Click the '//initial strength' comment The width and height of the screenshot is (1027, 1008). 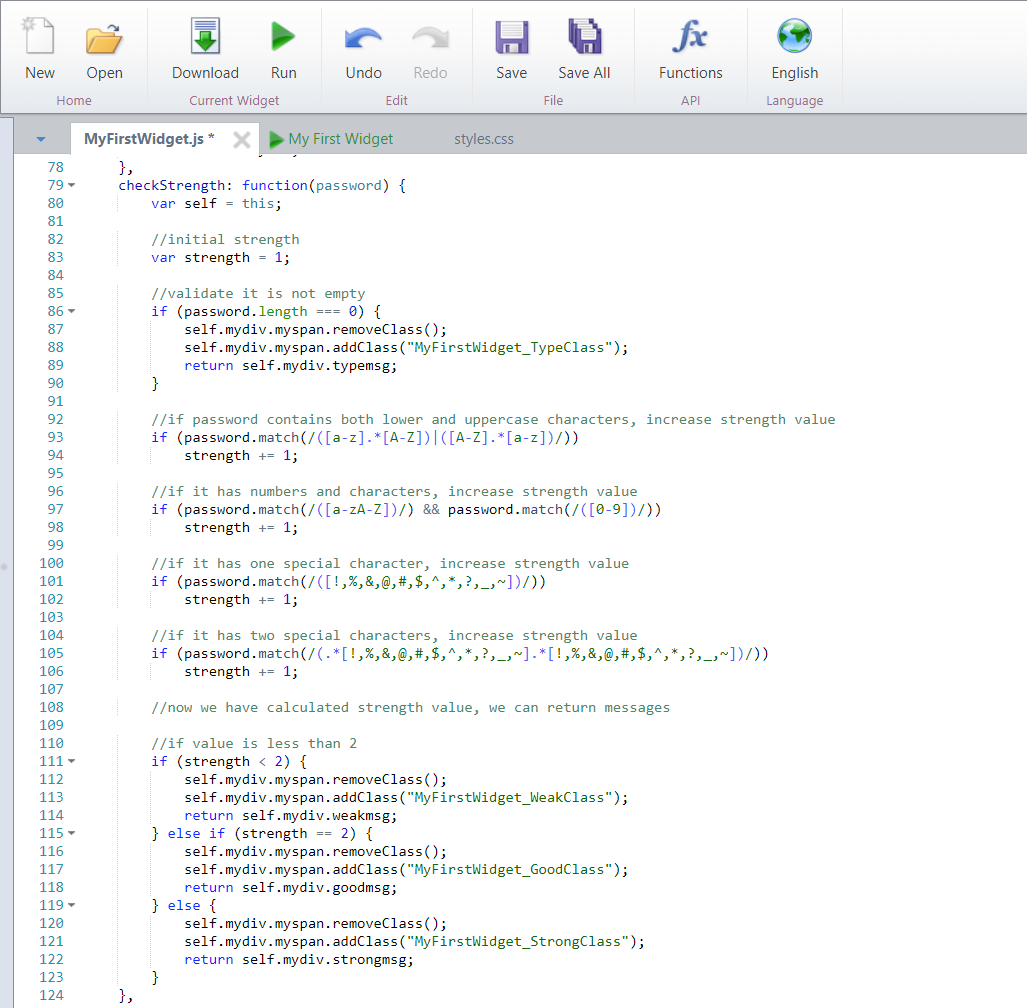coord(225,239)
